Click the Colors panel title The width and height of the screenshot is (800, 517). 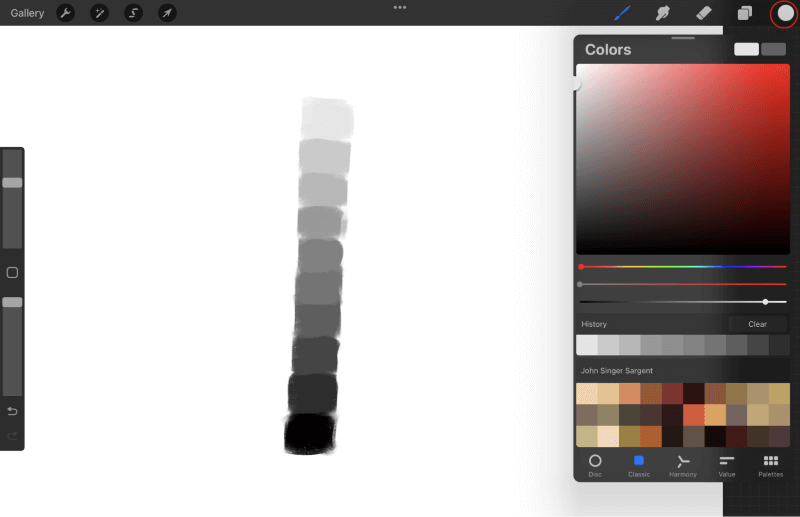(608, 50)
